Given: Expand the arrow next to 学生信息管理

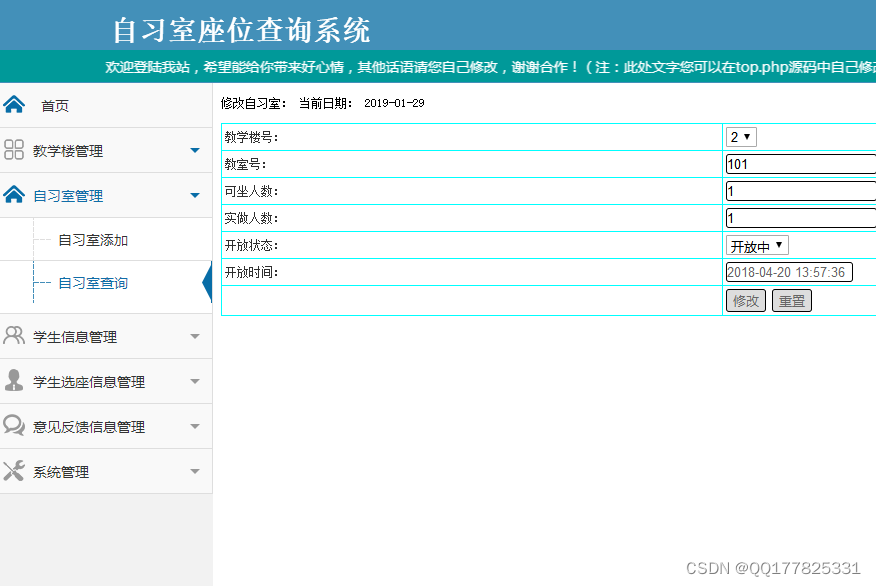Looking at the screenshot, I should click(x=195, y=336).
